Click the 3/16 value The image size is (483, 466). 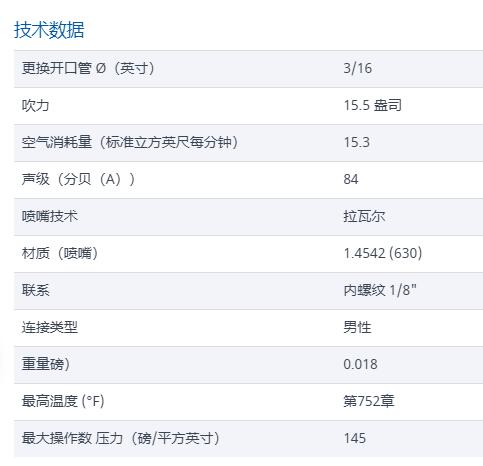358,68
